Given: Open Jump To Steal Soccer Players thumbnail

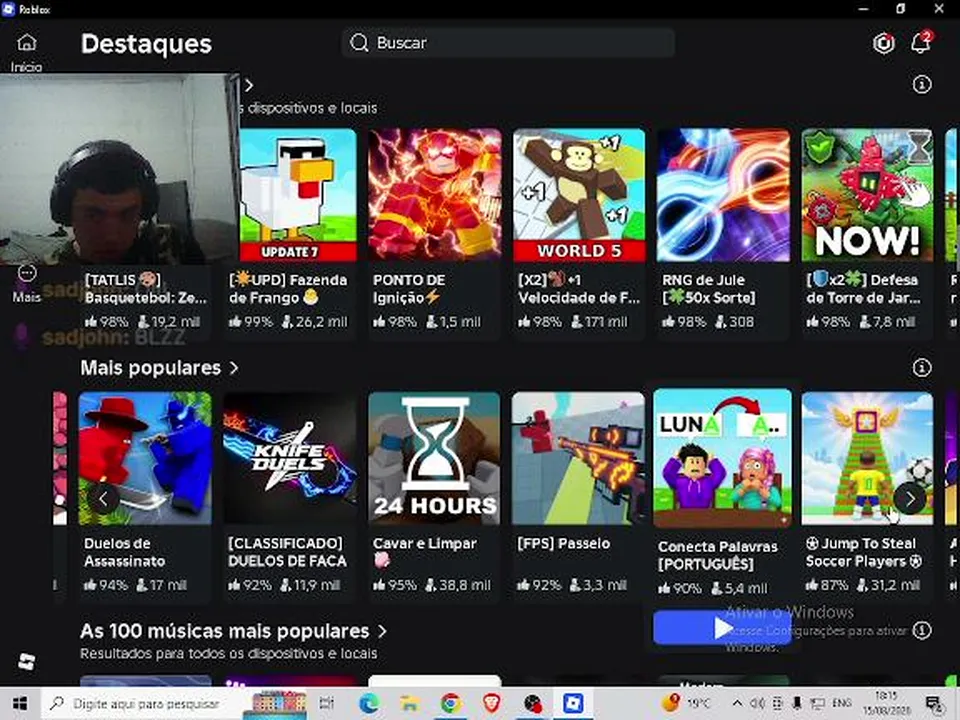Looking at the screenshot, I should tap(868, 459).
